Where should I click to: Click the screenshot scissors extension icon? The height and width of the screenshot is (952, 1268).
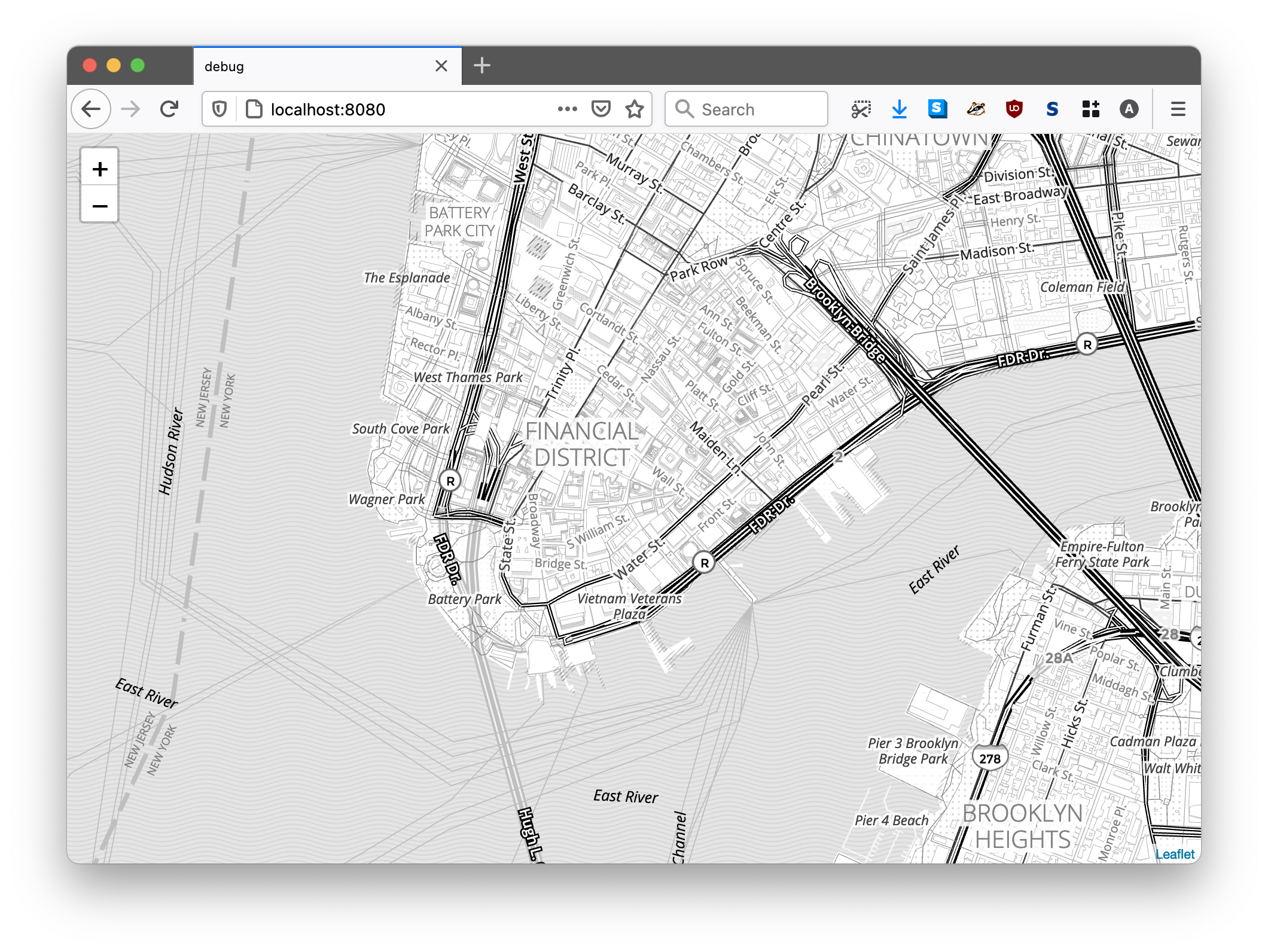tap(861, 109)
